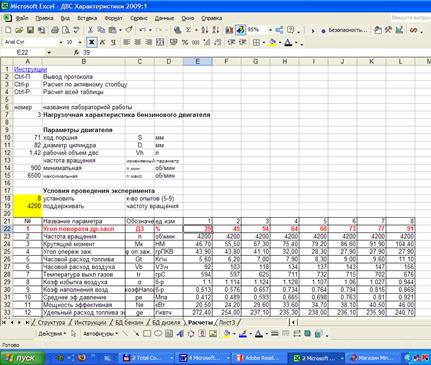Switch to Total Commander in the taskbar
Screen dimensions: 431x365
[x=147, y=358]
